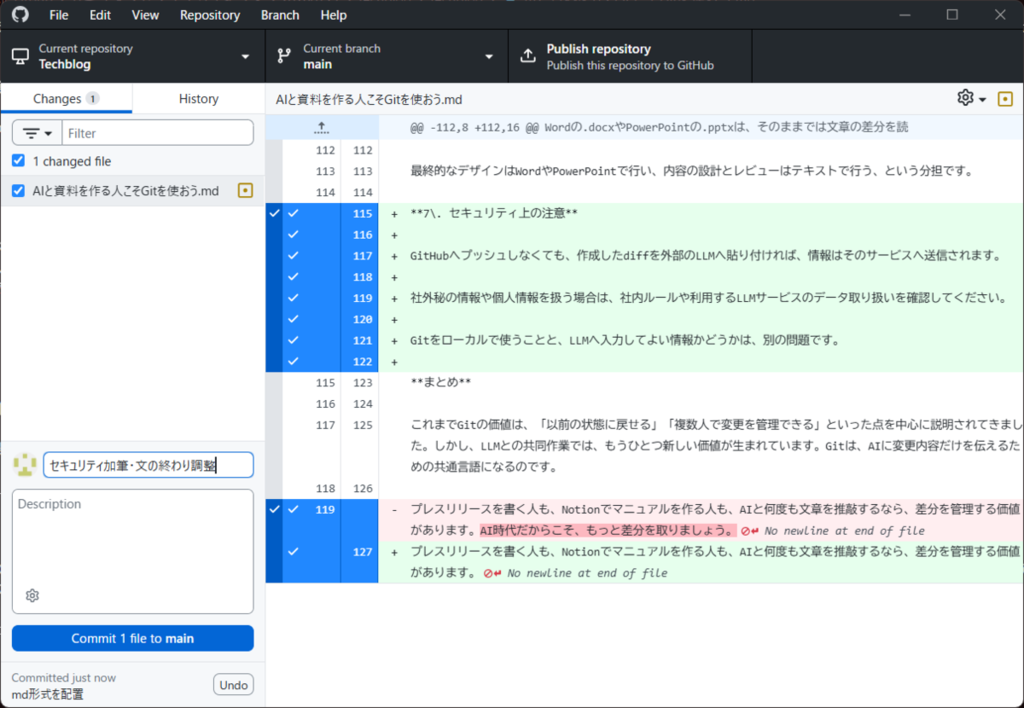The width and height of the screenshot is (1024, 708).
Task: Open the View menu
Action: click(145, 14)
